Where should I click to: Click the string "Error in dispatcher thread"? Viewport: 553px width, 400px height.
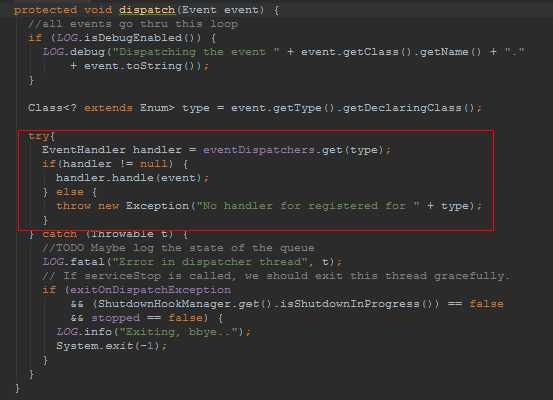tap(210, 262)
